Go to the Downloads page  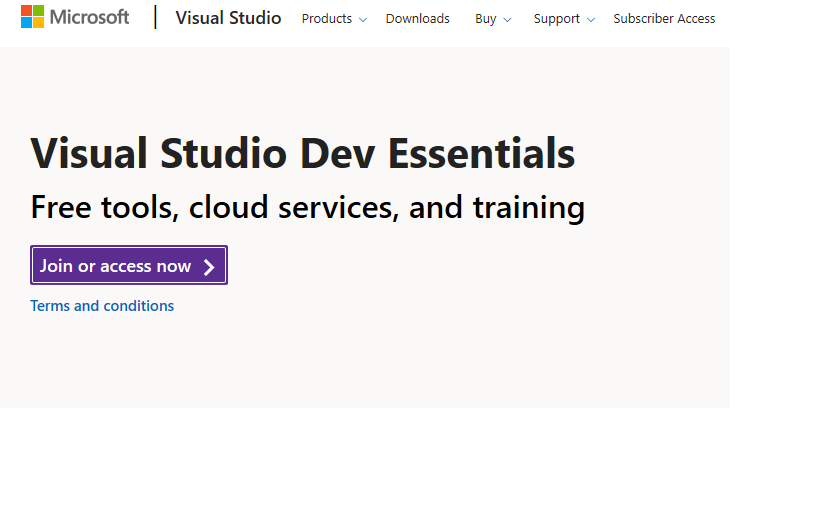pyautogui.click(x=417, y=19)
